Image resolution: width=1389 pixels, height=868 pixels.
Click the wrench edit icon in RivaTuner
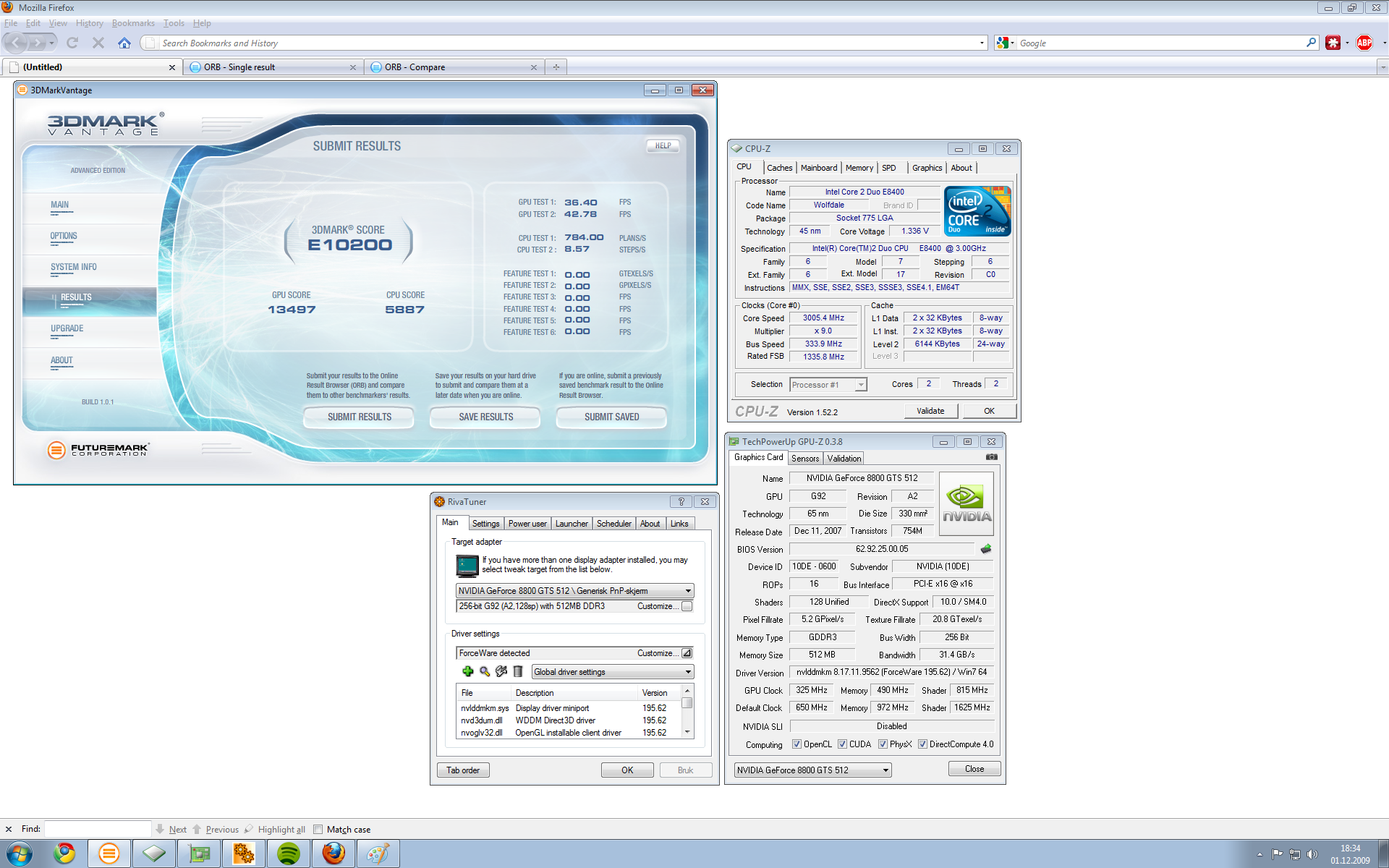[501, 671]
